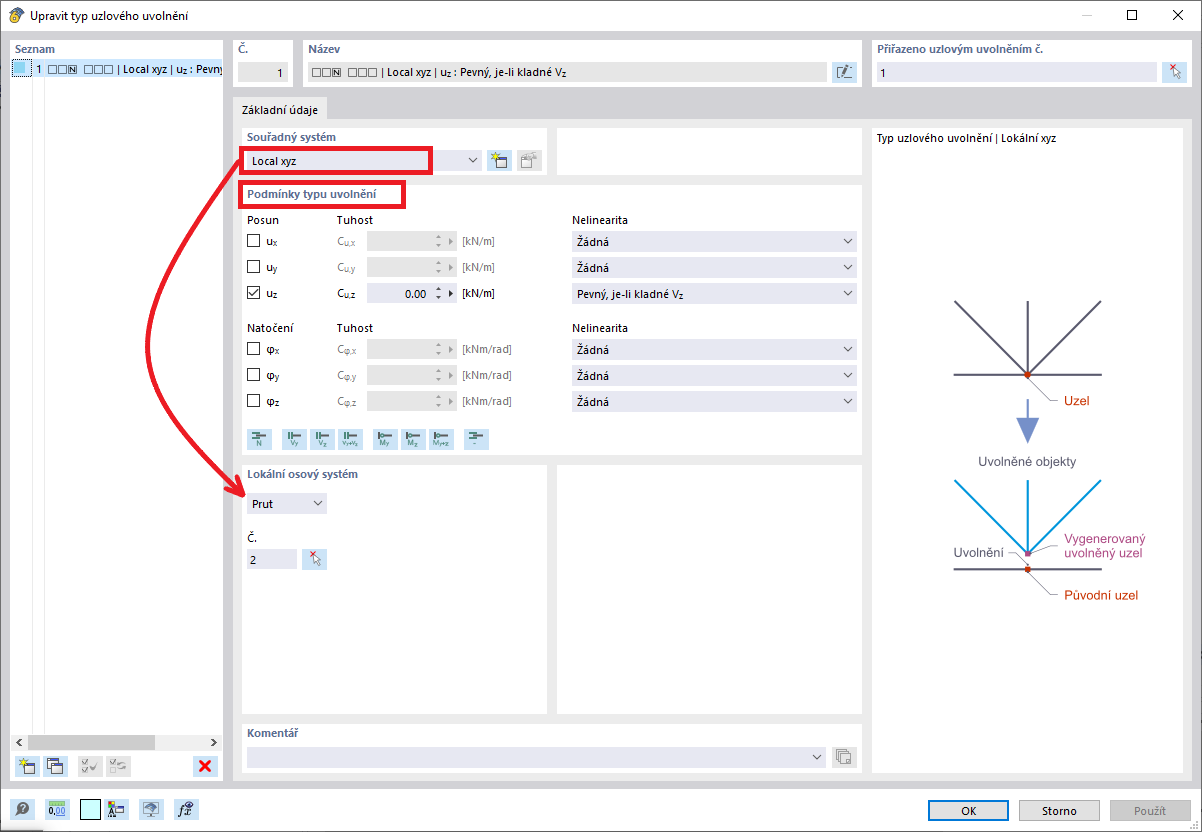Edit the name with the pencil icon
This screenshot has width=1202, height=832.
[844, 72]
